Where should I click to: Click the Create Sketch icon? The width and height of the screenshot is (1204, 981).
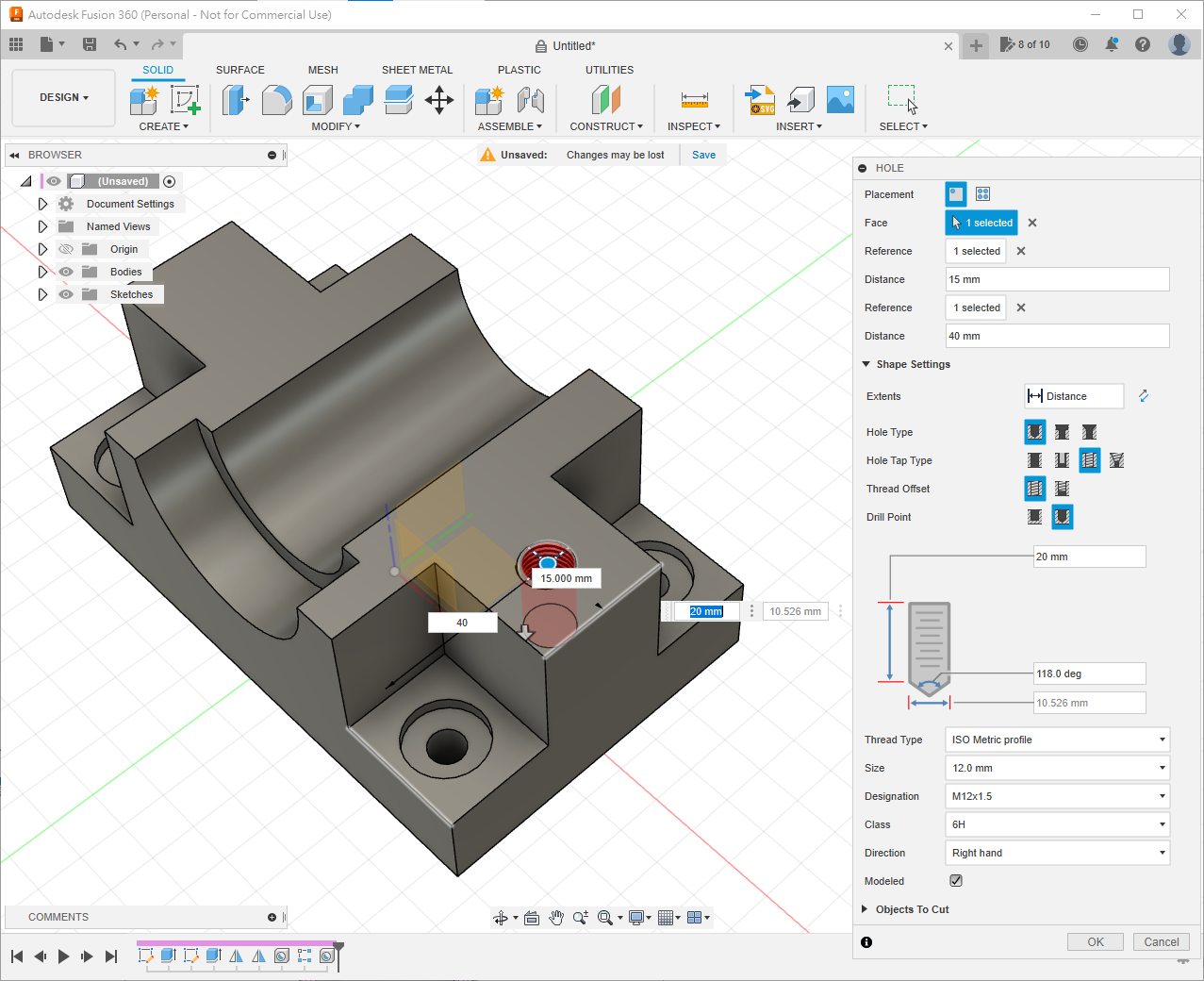[185, 100]
